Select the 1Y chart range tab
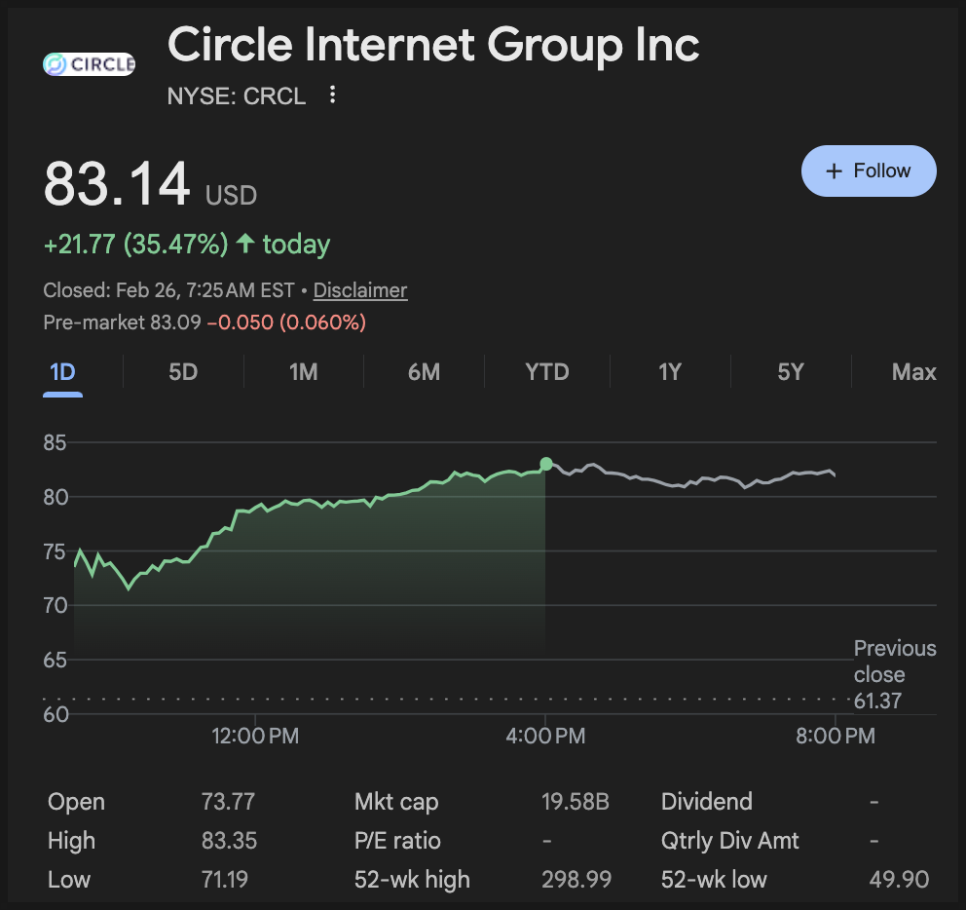 tap(669, 372)
